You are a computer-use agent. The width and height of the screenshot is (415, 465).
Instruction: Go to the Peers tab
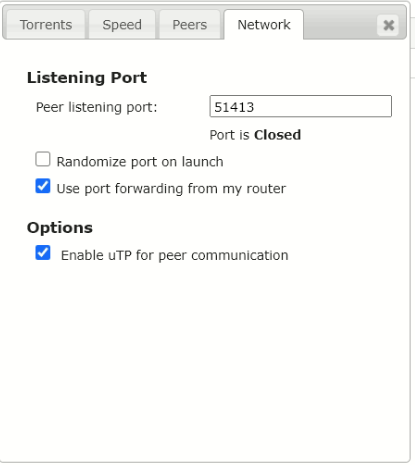190,25
